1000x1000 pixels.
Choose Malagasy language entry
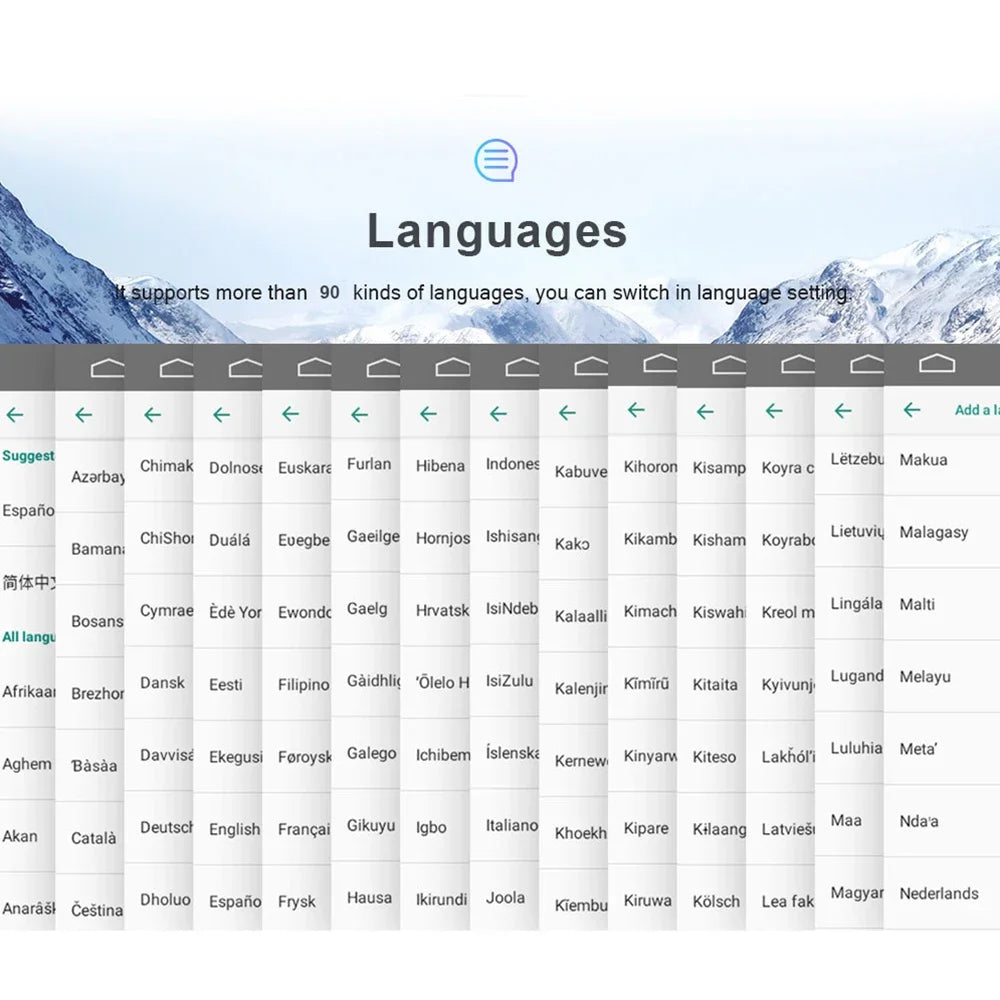[x=934, y=533]
